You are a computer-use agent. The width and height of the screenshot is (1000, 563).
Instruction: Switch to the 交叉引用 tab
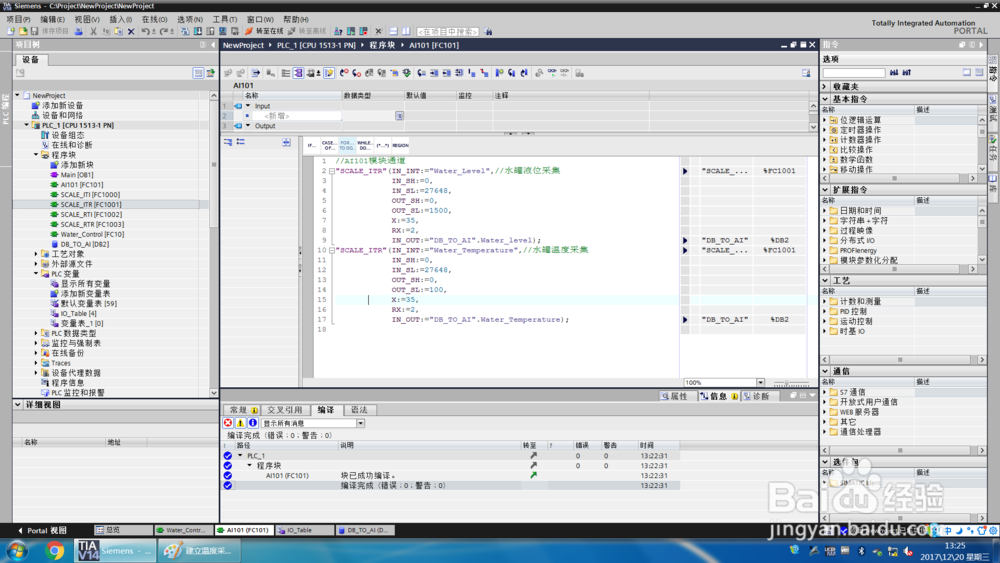284,410
